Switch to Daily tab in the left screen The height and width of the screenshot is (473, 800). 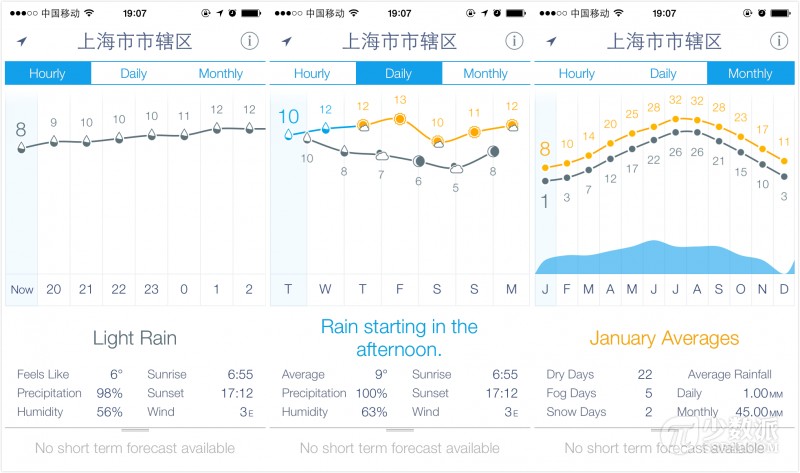tap(134, 73)
